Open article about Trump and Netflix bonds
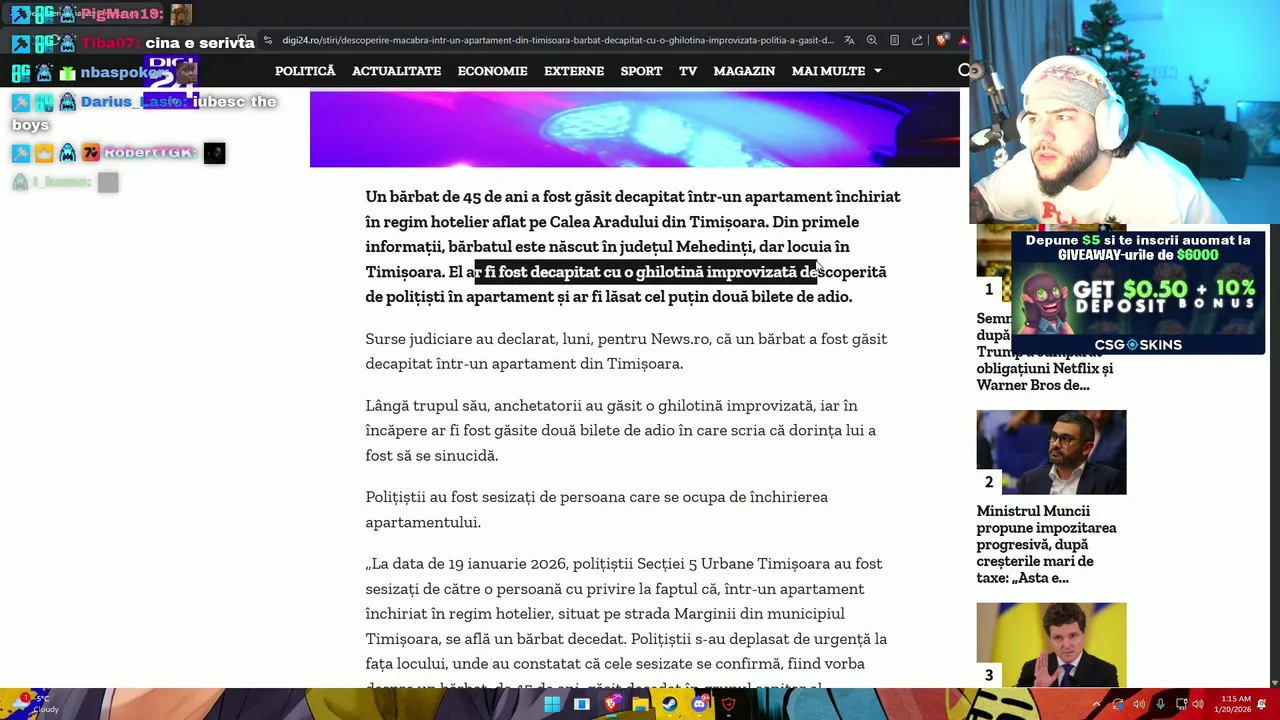This screenshot has height=720, width=1280. pos(1044,352)
